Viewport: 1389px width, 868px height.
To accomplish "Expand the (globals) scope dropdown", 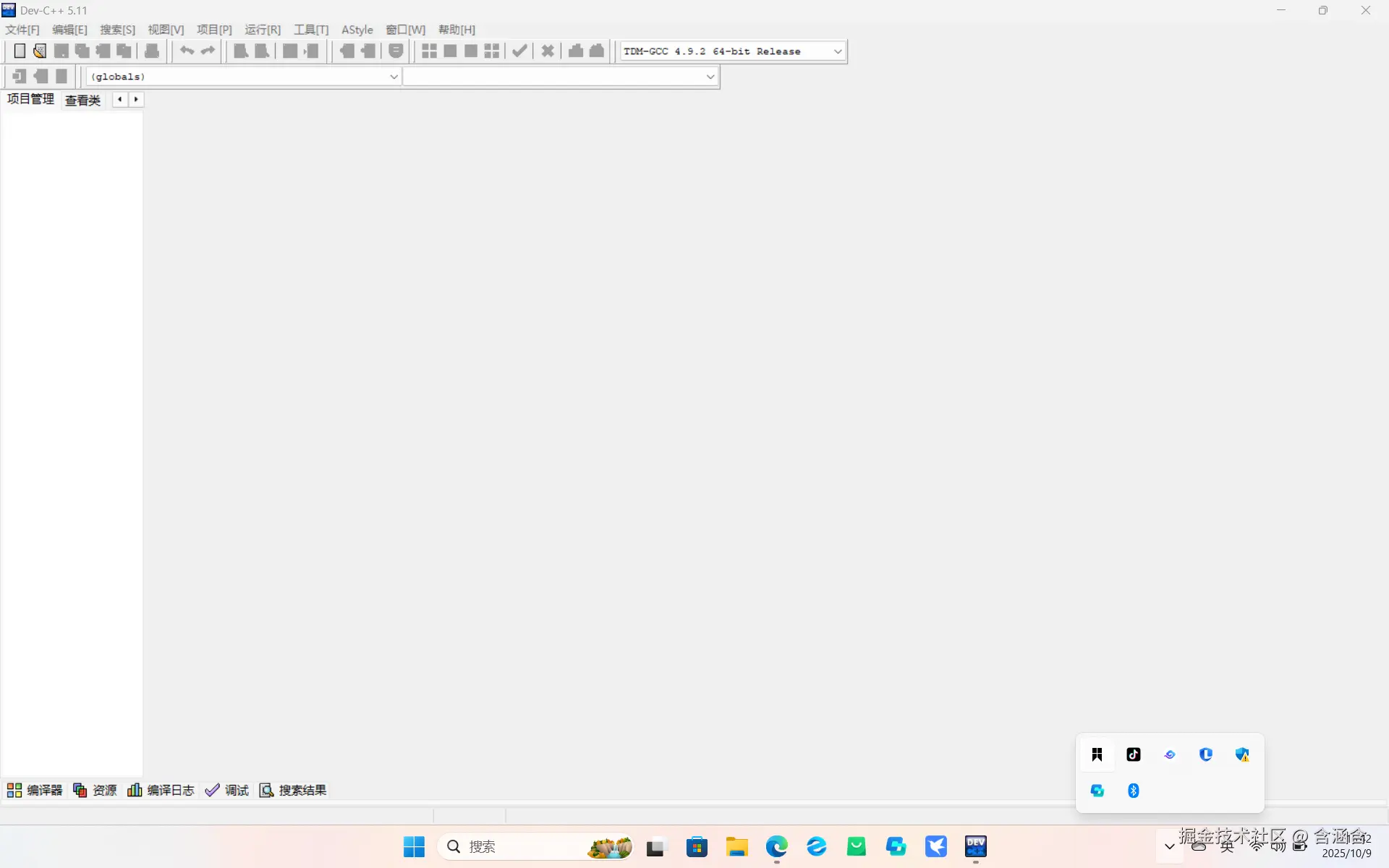I will (x=394, y=77).
